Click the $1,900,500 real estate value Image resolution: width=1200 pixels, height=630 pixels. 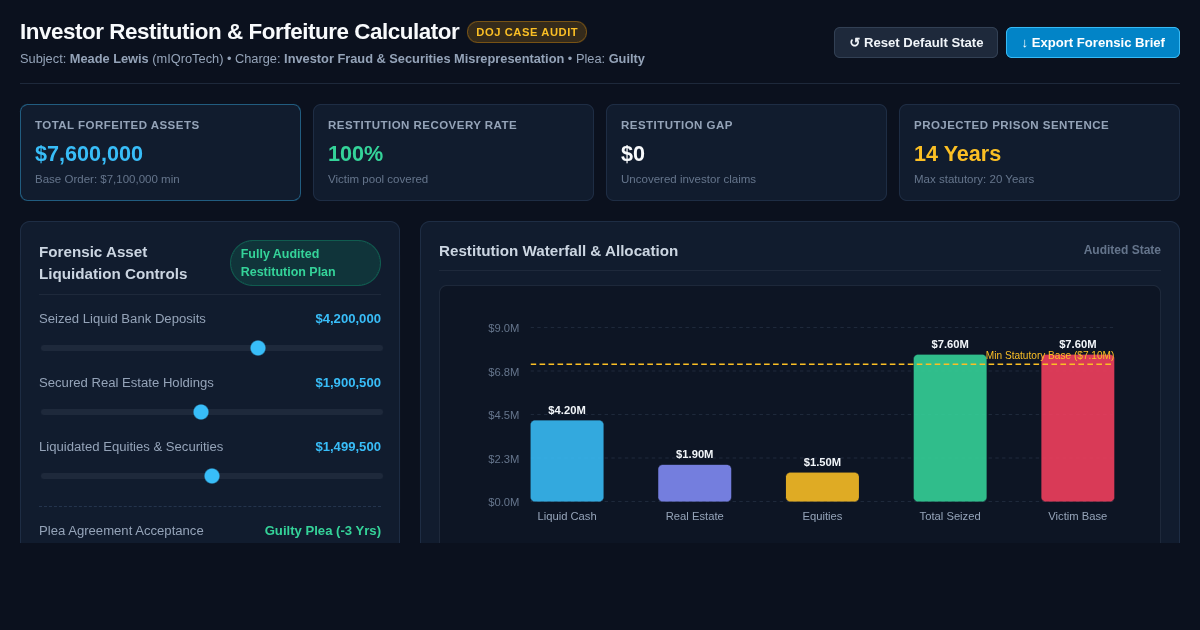[348, 382]
